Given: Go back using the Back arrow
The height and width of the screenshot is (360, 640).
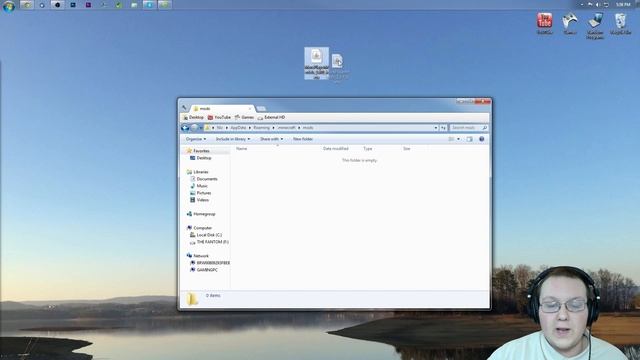Looking at the screenshot, I should pyautogui.click(x=185, y=128).
